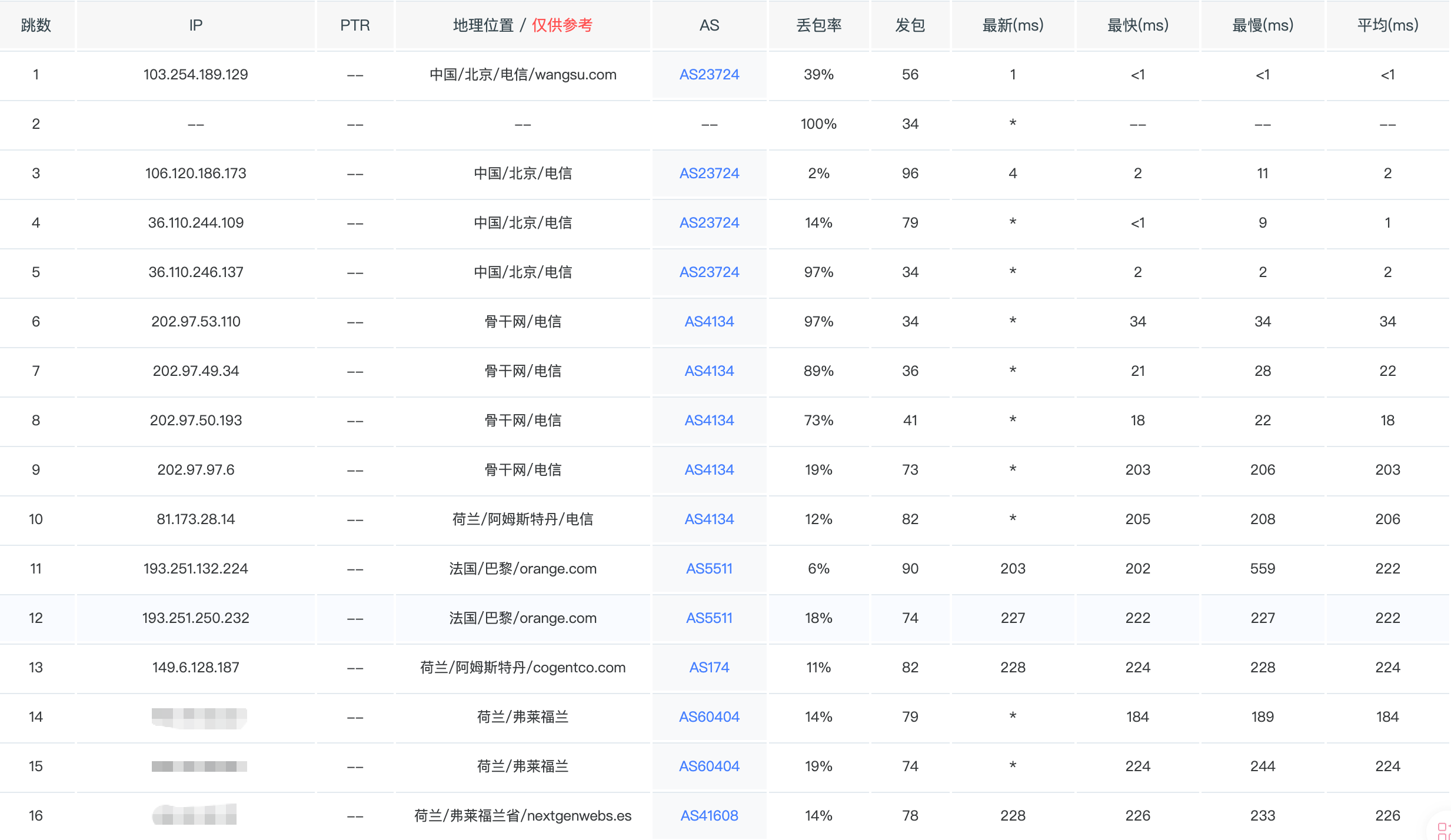Click the AS41608 link

pos(709,816)
